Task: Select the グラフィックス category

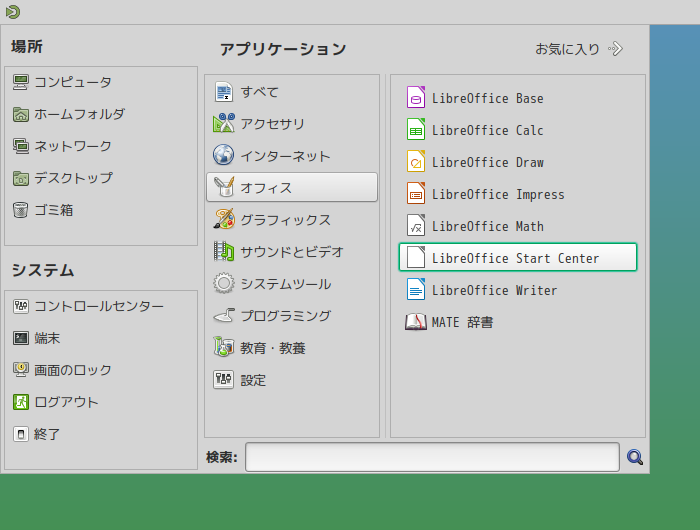Action: pos(292,219)
